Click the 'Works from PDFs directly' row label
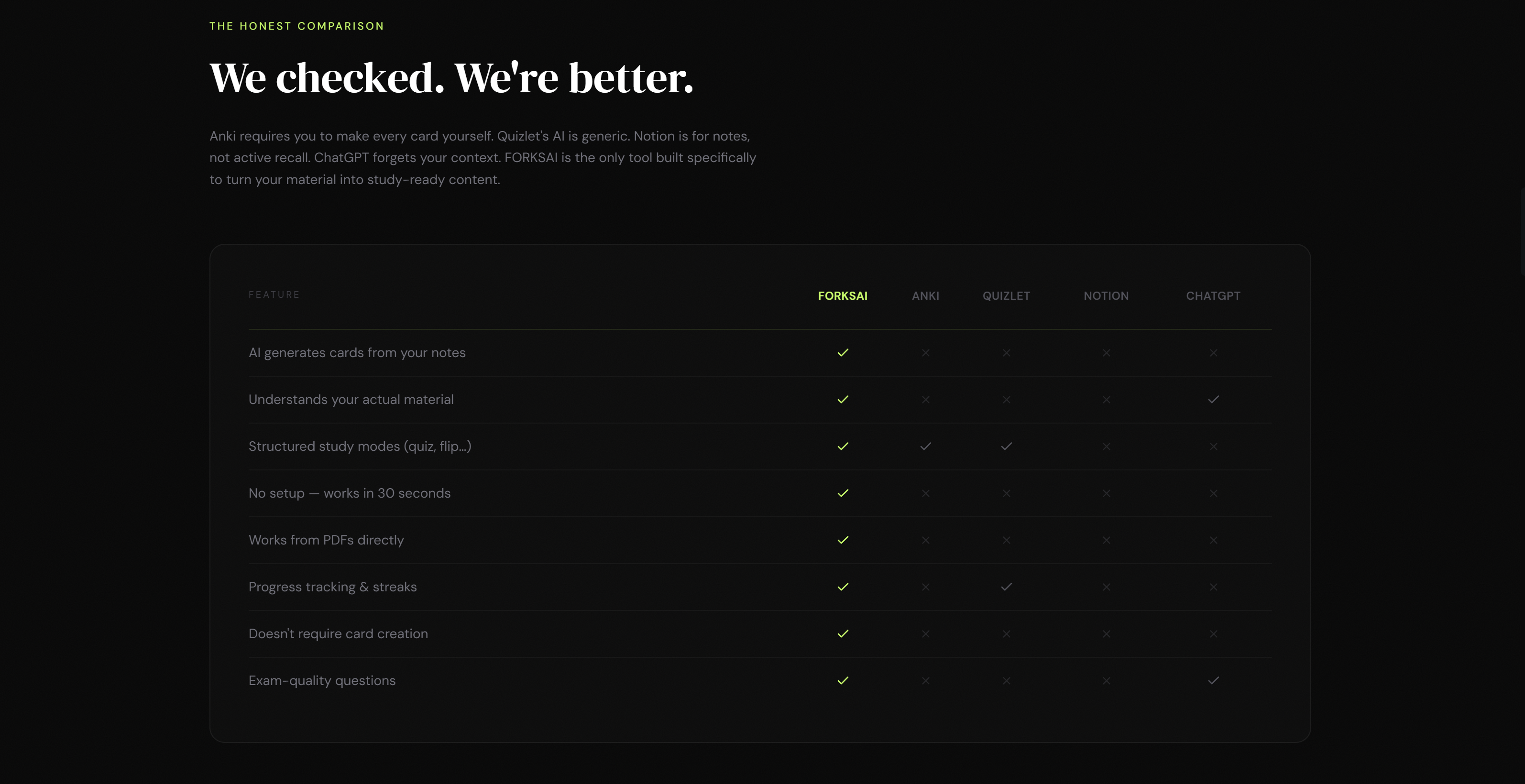 pos(326,540)
